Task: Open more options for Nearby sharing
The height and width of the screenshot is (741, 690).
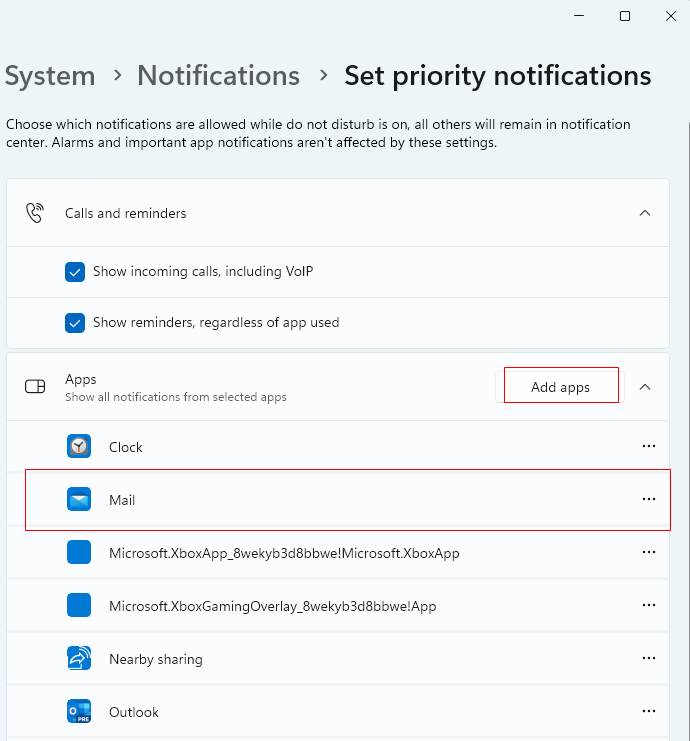Action: coord(648,658)
